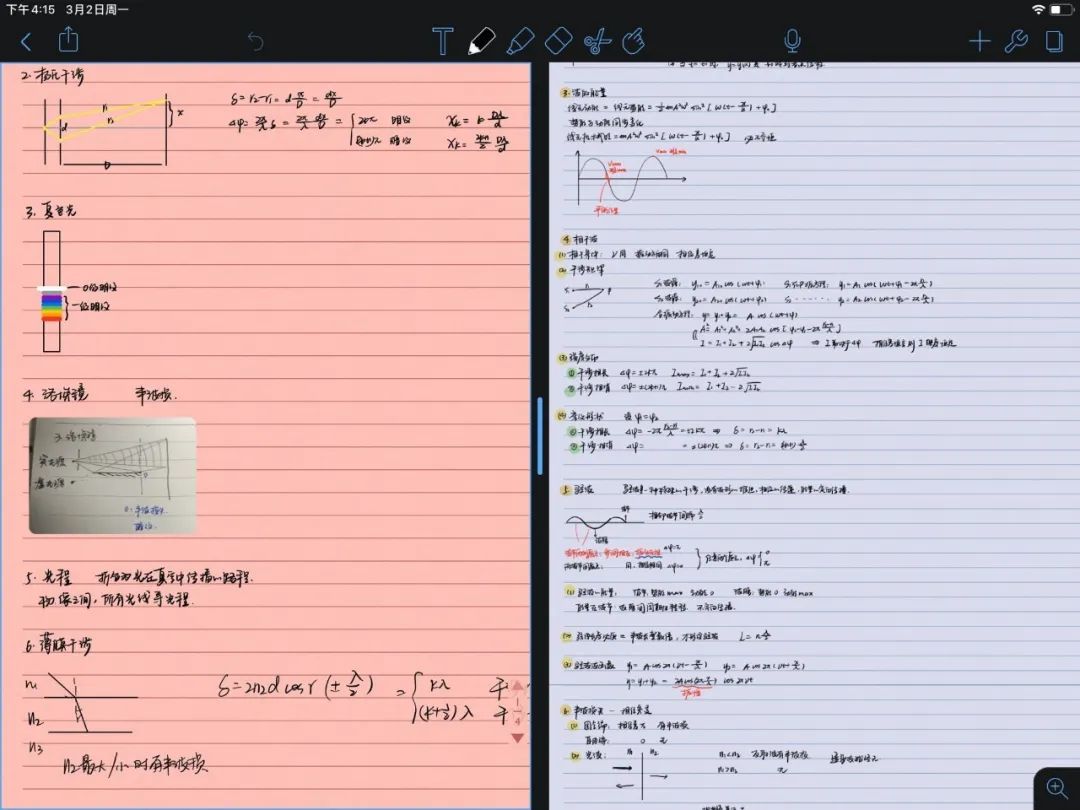The width and height of the screenshot is (1080, 810).
Task: Tap the Wi-Fi status icon
Action: (x=1039, y=9)
